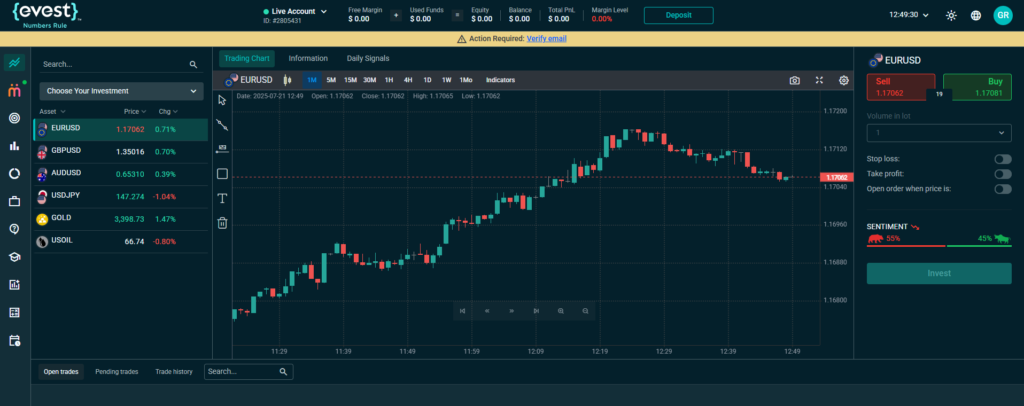
Task: Click the Deposit button
Action: point(678,15)
